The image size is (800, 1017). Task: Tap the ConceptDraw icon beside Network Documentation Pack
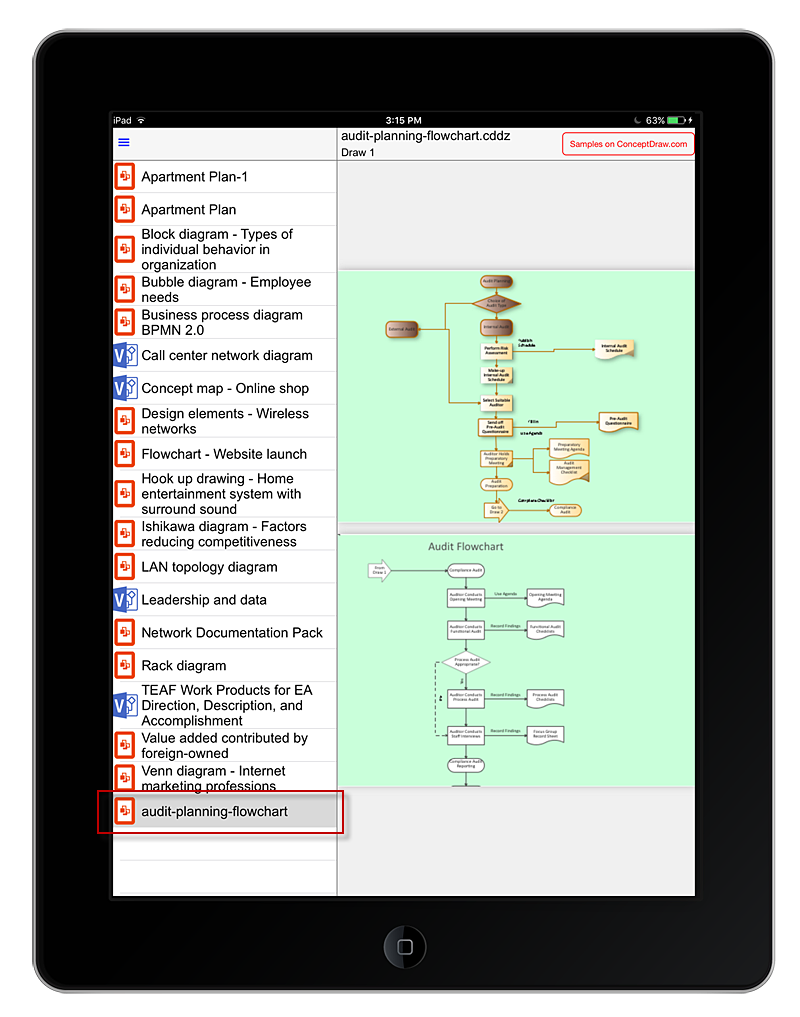(124, 632)
